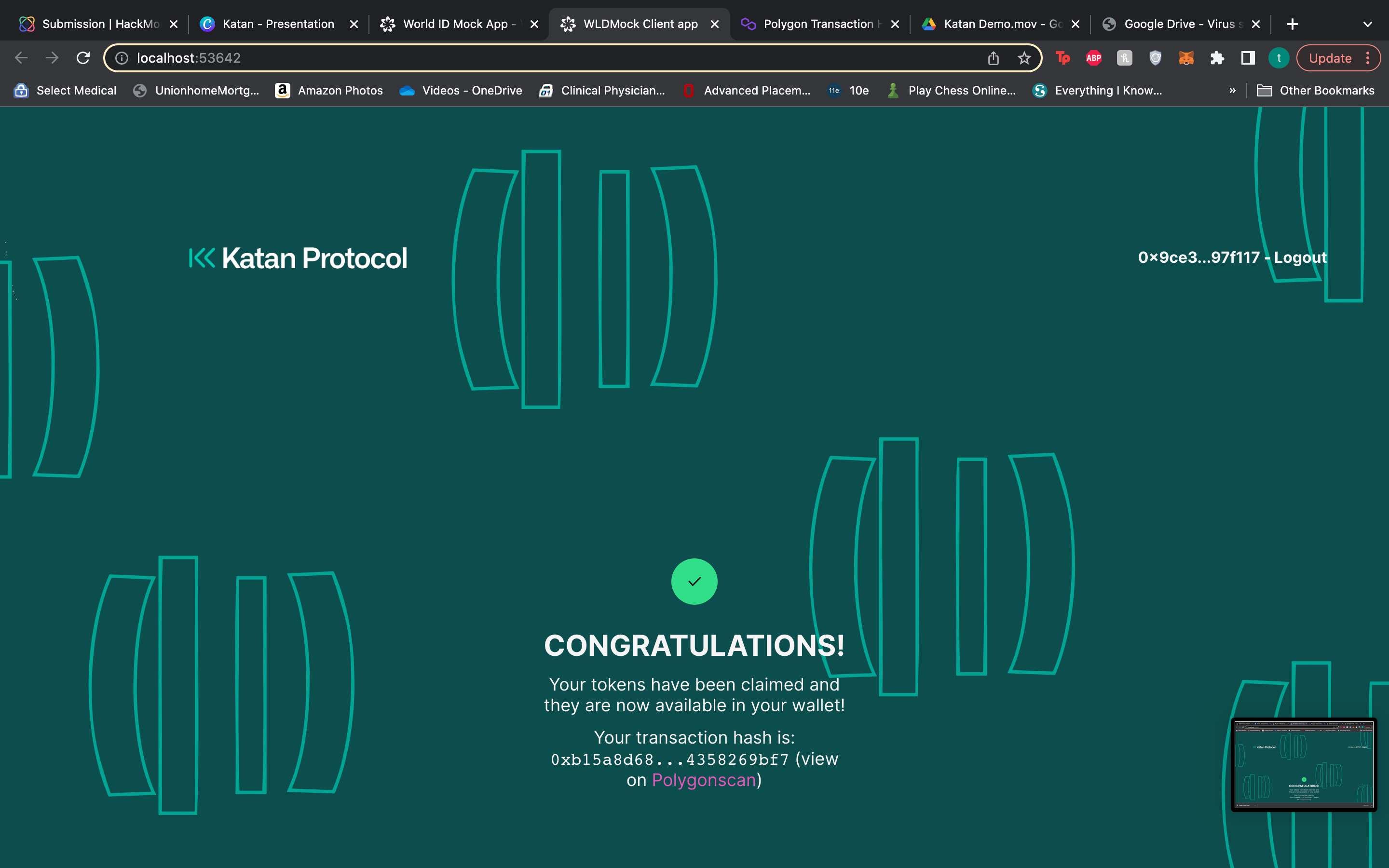Bookmark this page with the star icon

pos(1024,58)
